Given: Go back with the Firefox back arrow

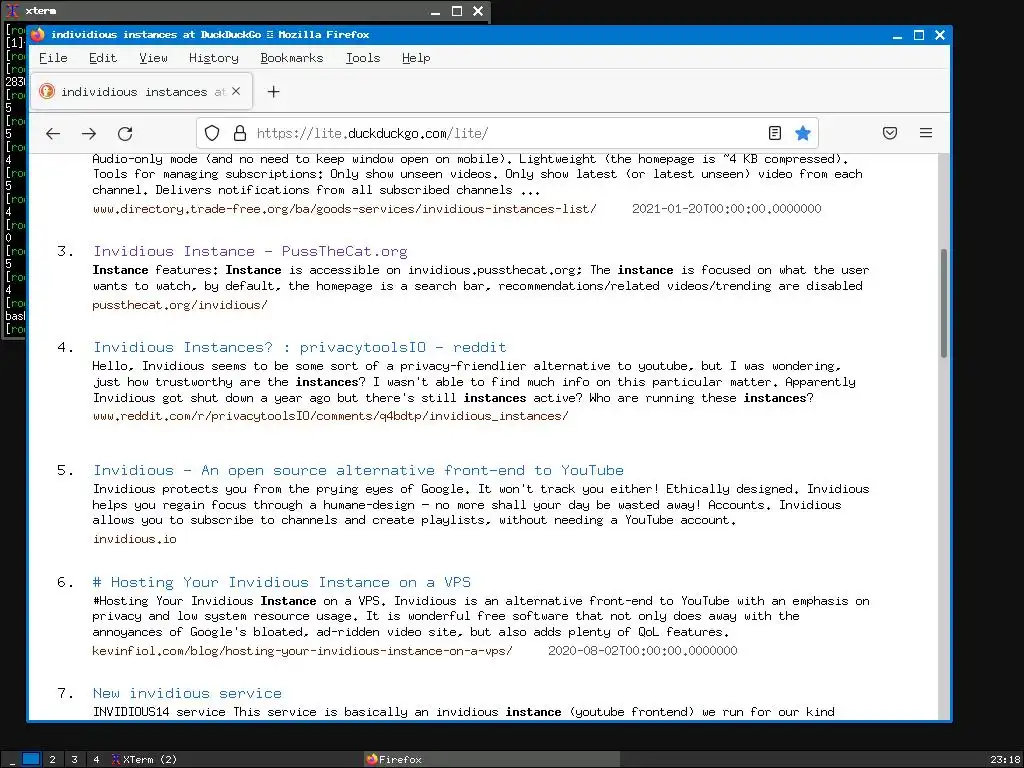Looking at the screenshot, I should [53, 133].
